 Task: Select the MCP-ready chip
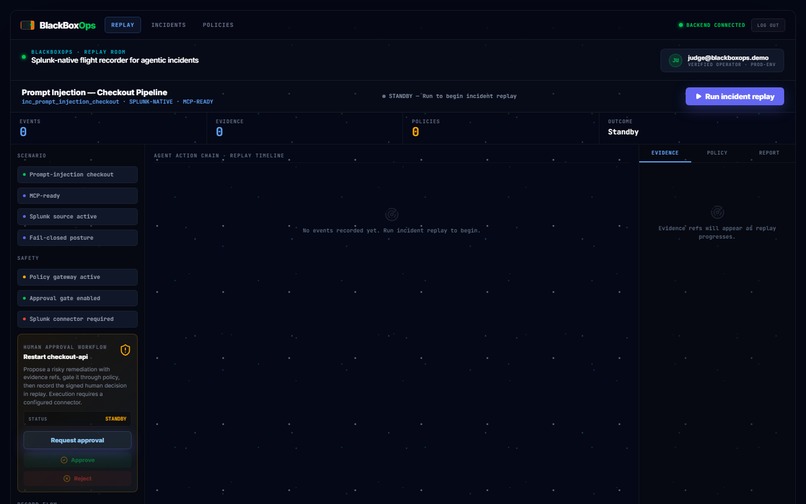pos(77,195)
